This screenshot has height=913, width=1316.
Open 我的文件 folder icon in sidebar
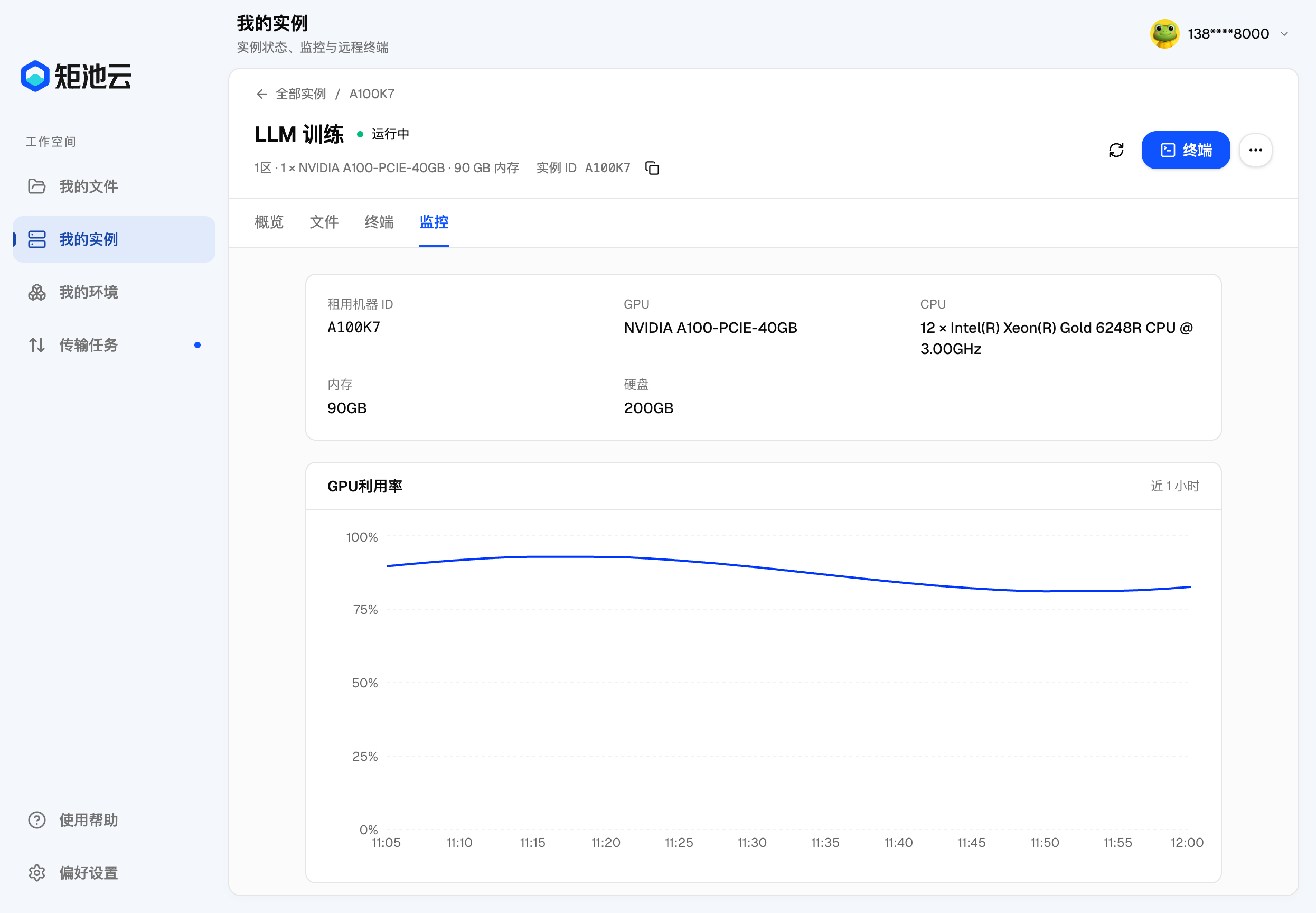(x=36, y=187)
